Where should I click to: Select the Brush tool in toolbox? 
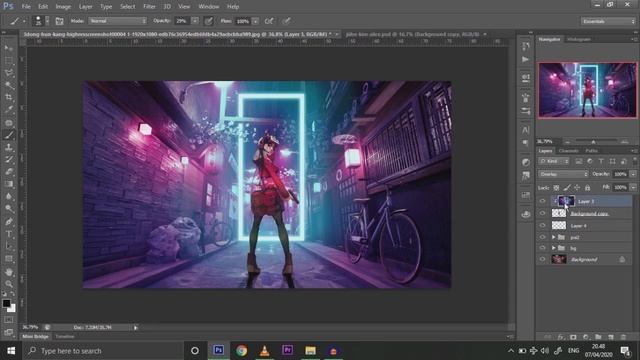(x=9, y=135)
